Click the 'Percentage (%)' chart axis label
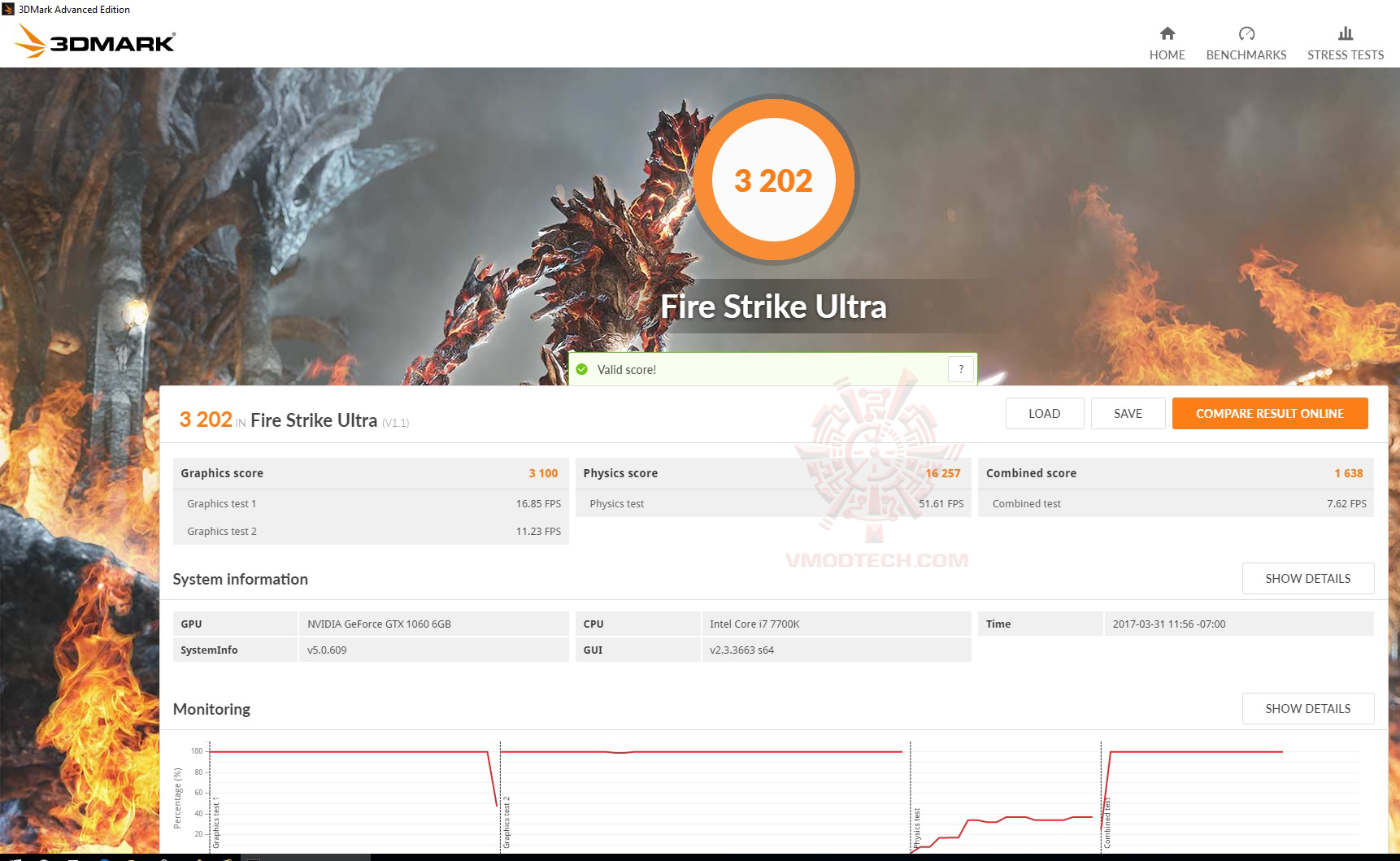Image resolution: width=1400 pixels, height=861 pixels. click(x=177, y=798)
